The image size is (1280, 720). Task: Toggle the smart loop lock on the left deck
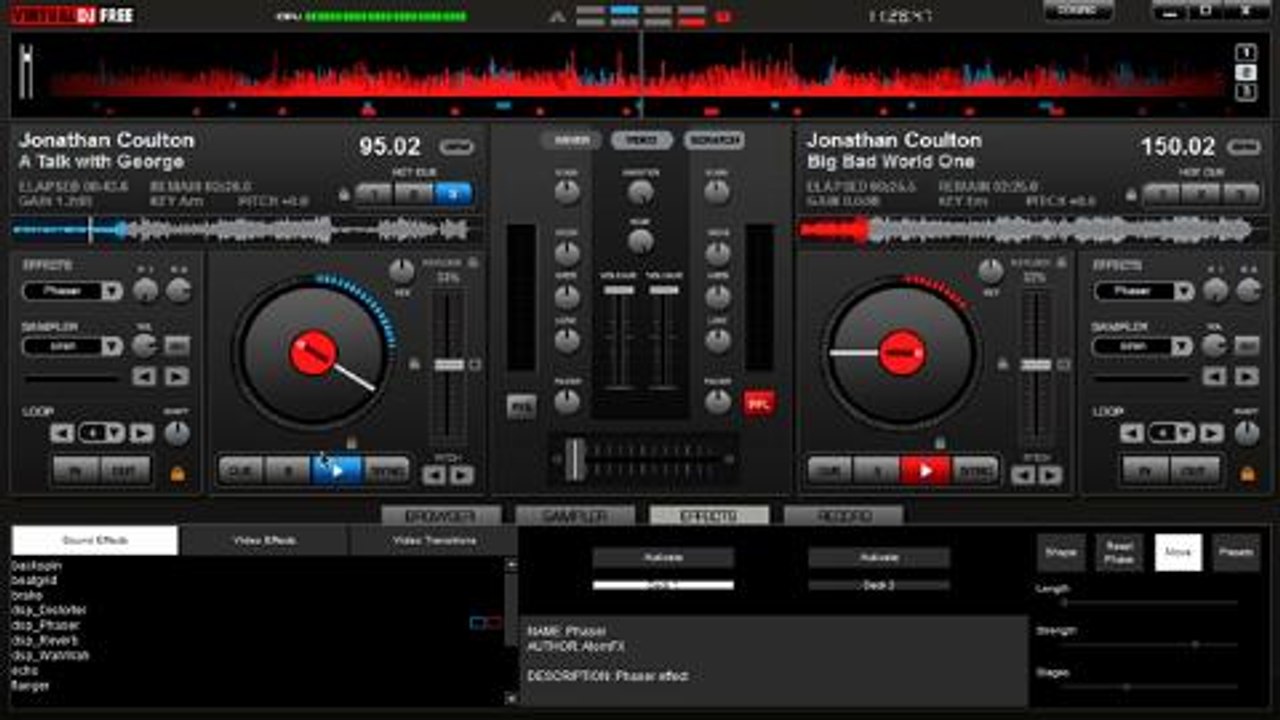click(x=178, y=473)
